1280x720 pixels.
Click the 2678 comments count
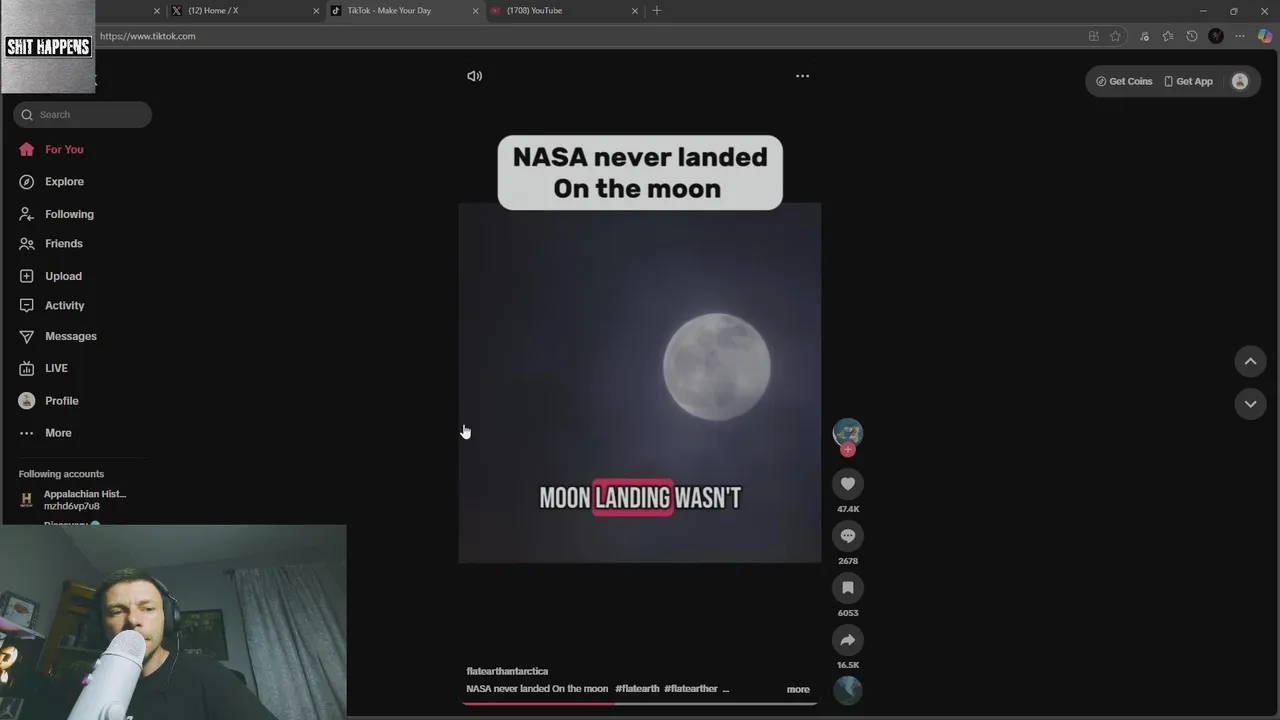pos(848,561)
